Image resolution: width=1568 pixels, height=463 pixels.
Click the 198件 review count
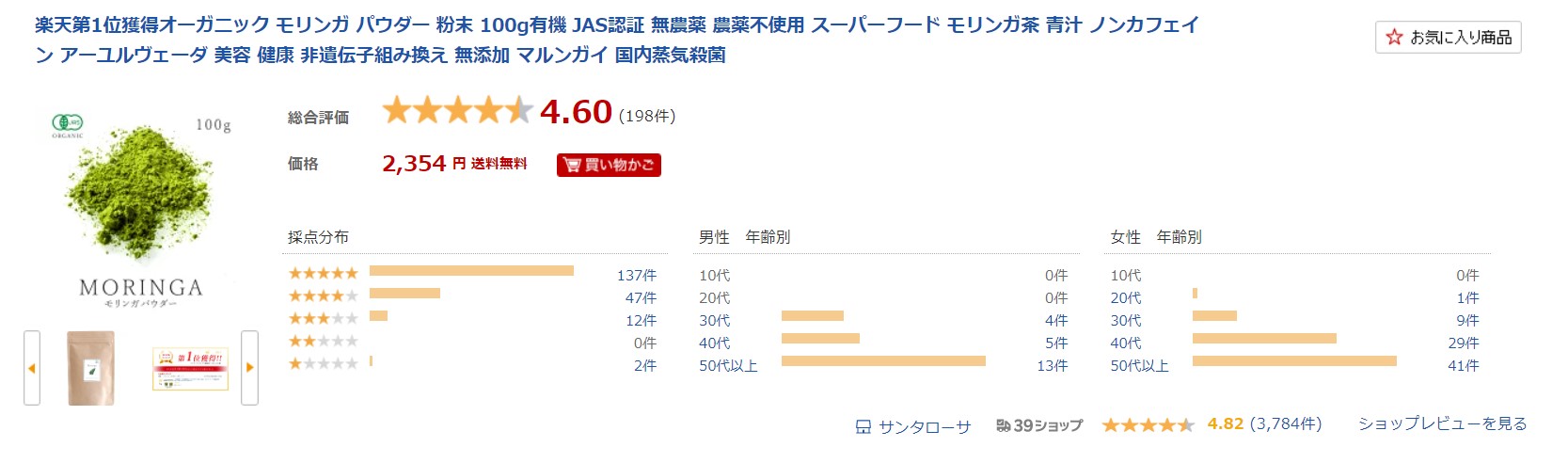pos(647,116)
